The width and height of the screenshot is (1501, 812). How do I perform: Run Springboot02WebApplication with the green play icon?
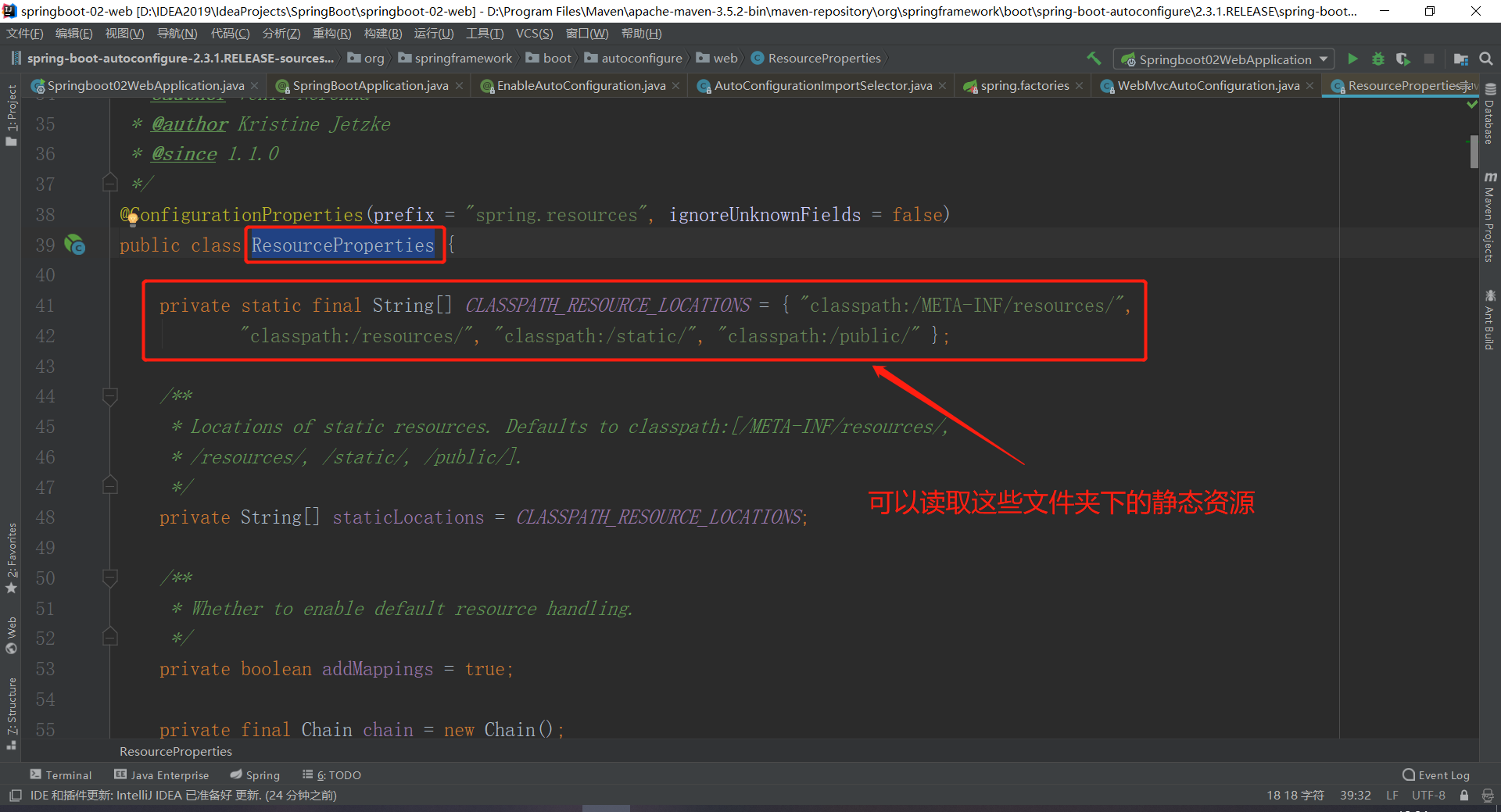click(x=1352, y=59)
